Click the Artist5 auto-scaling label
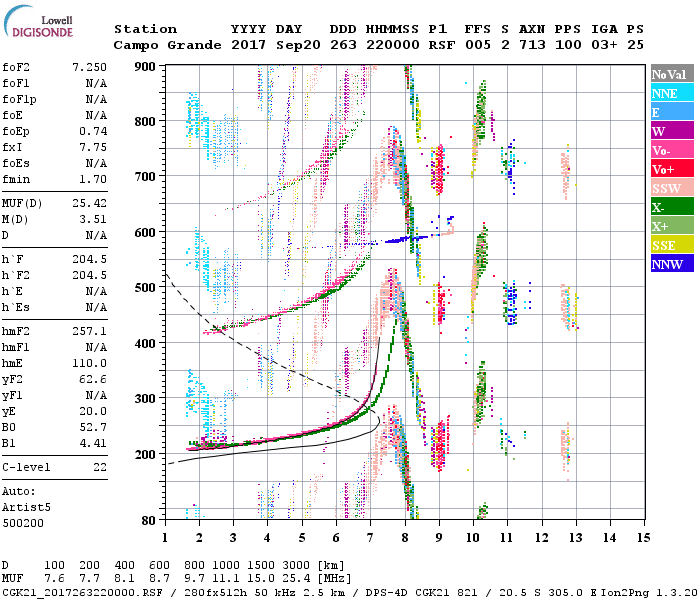This screenshot has width=700, height=600. pos(26,508)
